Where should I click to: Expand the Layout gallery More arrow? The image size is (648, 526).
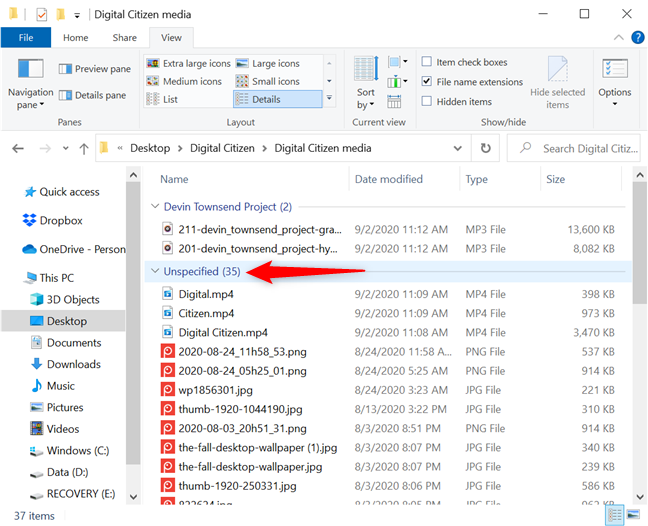click(x=329, y=98)
